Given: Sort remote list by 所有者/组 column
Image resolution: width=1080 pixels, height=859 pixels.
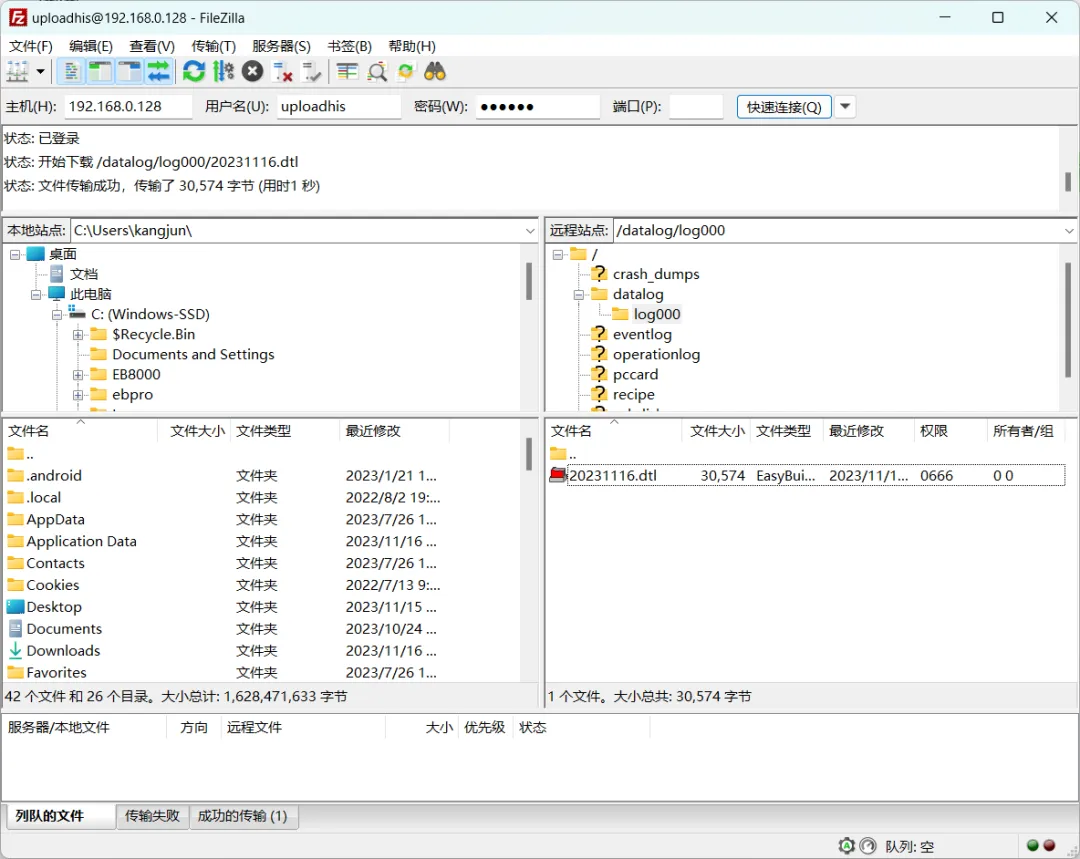Looking at the screenshot, I should pos(1024,431).
